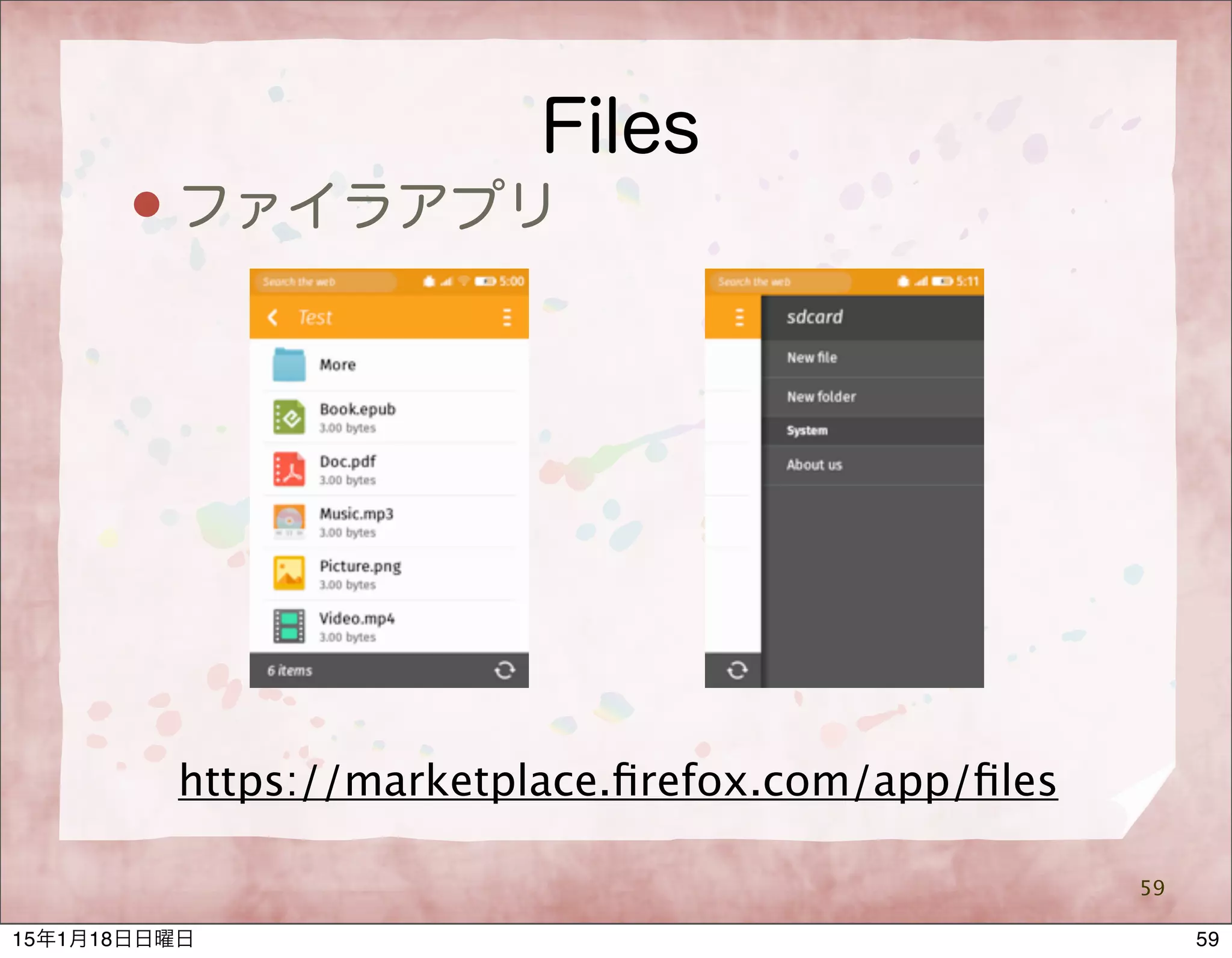Open the More folder icon
This screenshot has width=1232, height=958.
pos(289,364)
